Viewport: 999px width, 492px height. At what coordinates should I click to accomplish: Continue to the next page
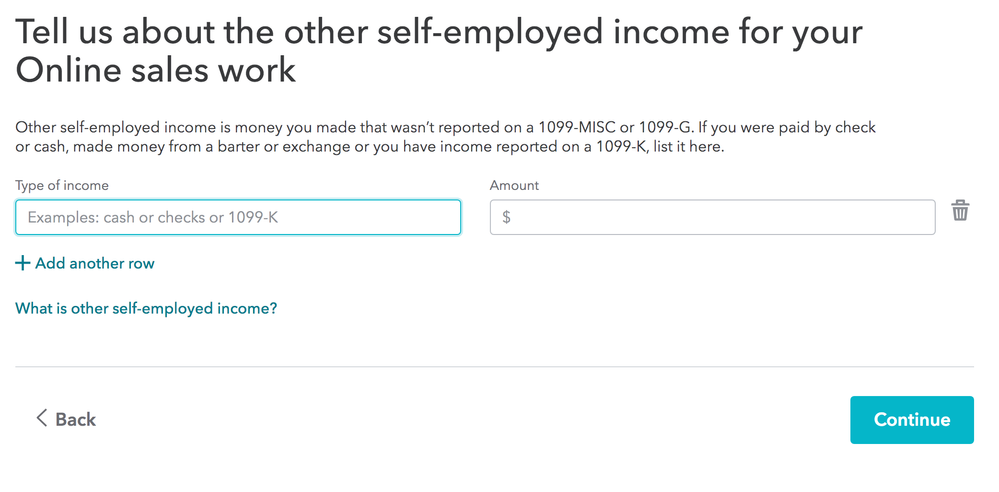click(x=912, y=419)
